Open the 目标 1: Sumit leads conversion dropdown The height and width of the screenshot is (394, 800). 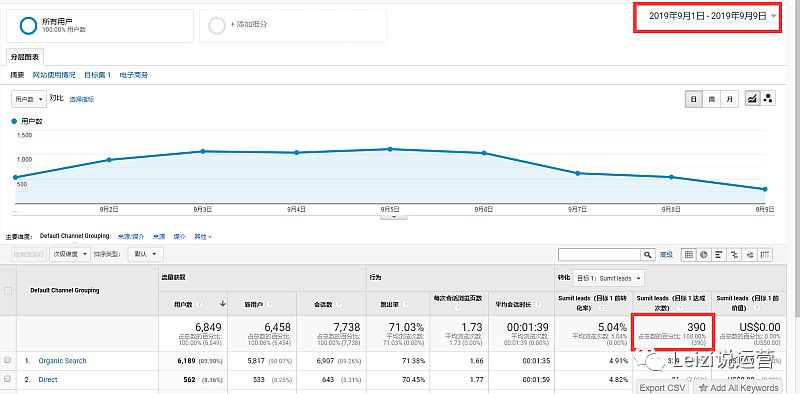[608, 278]
